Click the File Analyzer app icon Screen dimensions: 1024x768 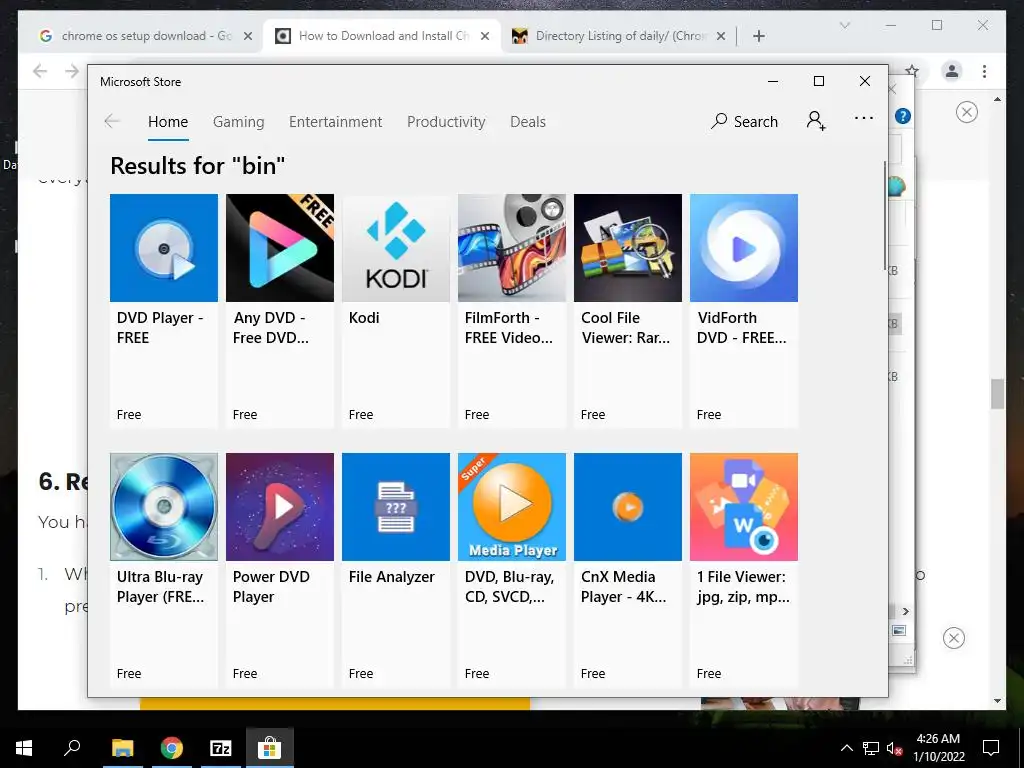[396, 507]
